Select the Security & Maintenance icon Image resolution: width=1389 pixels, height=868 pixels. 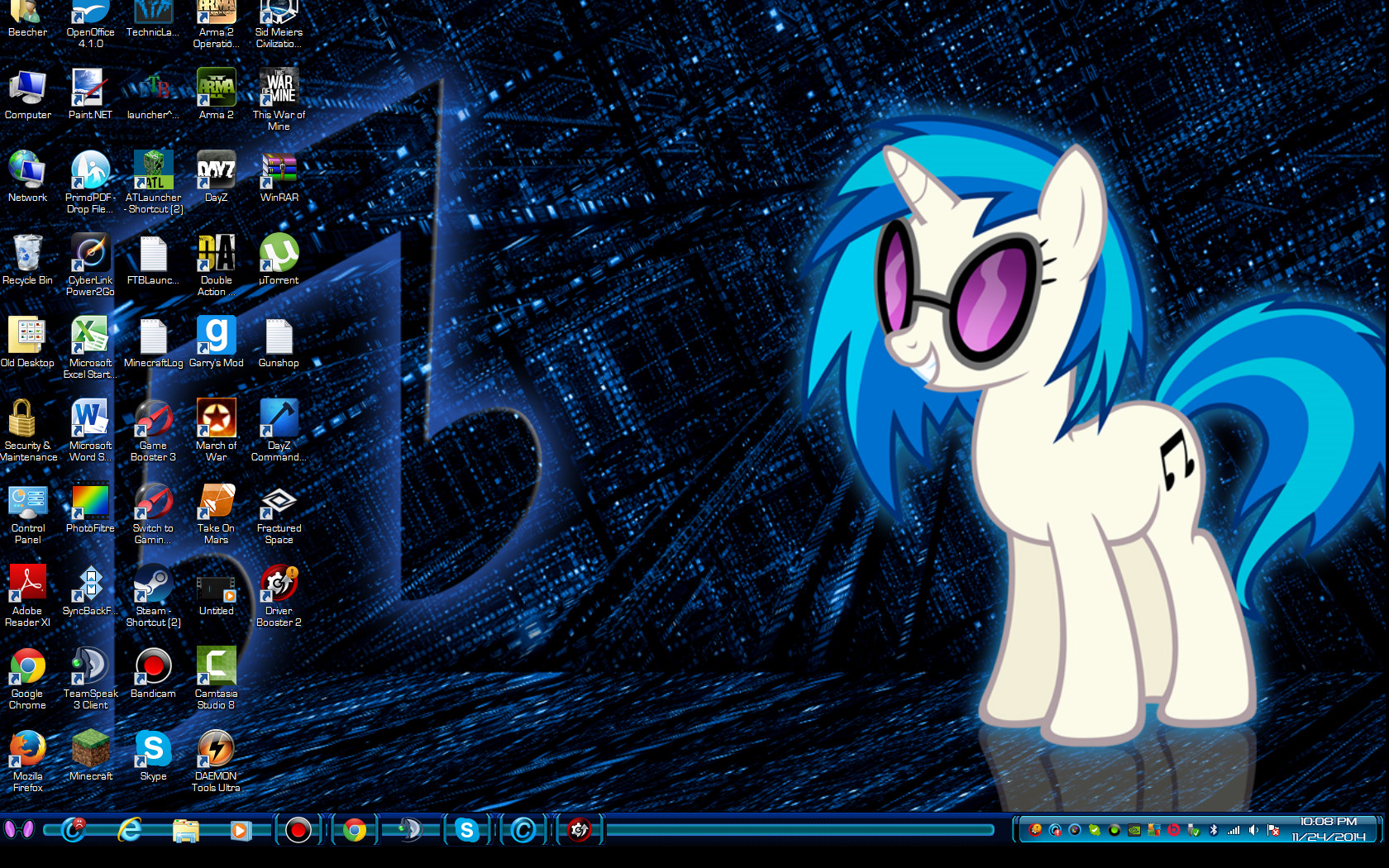pos(27,430)
